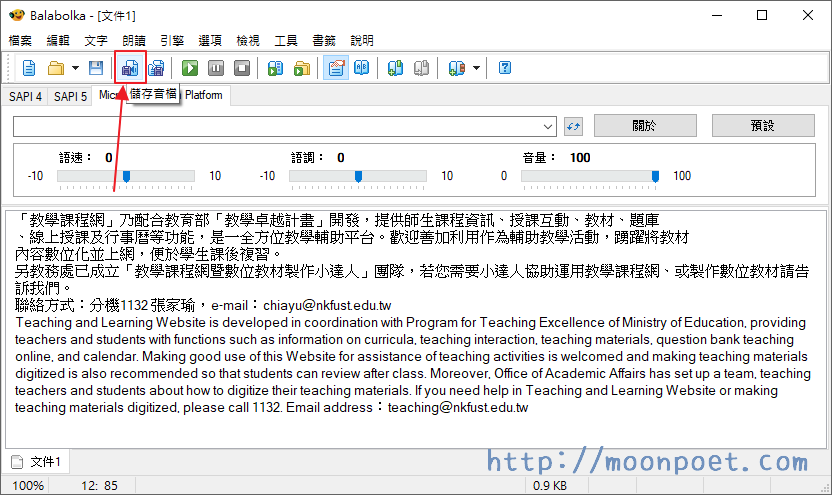Screen dimensions: 832x495
Task: Expand the voice selection combo box
Action: point(547,126)
